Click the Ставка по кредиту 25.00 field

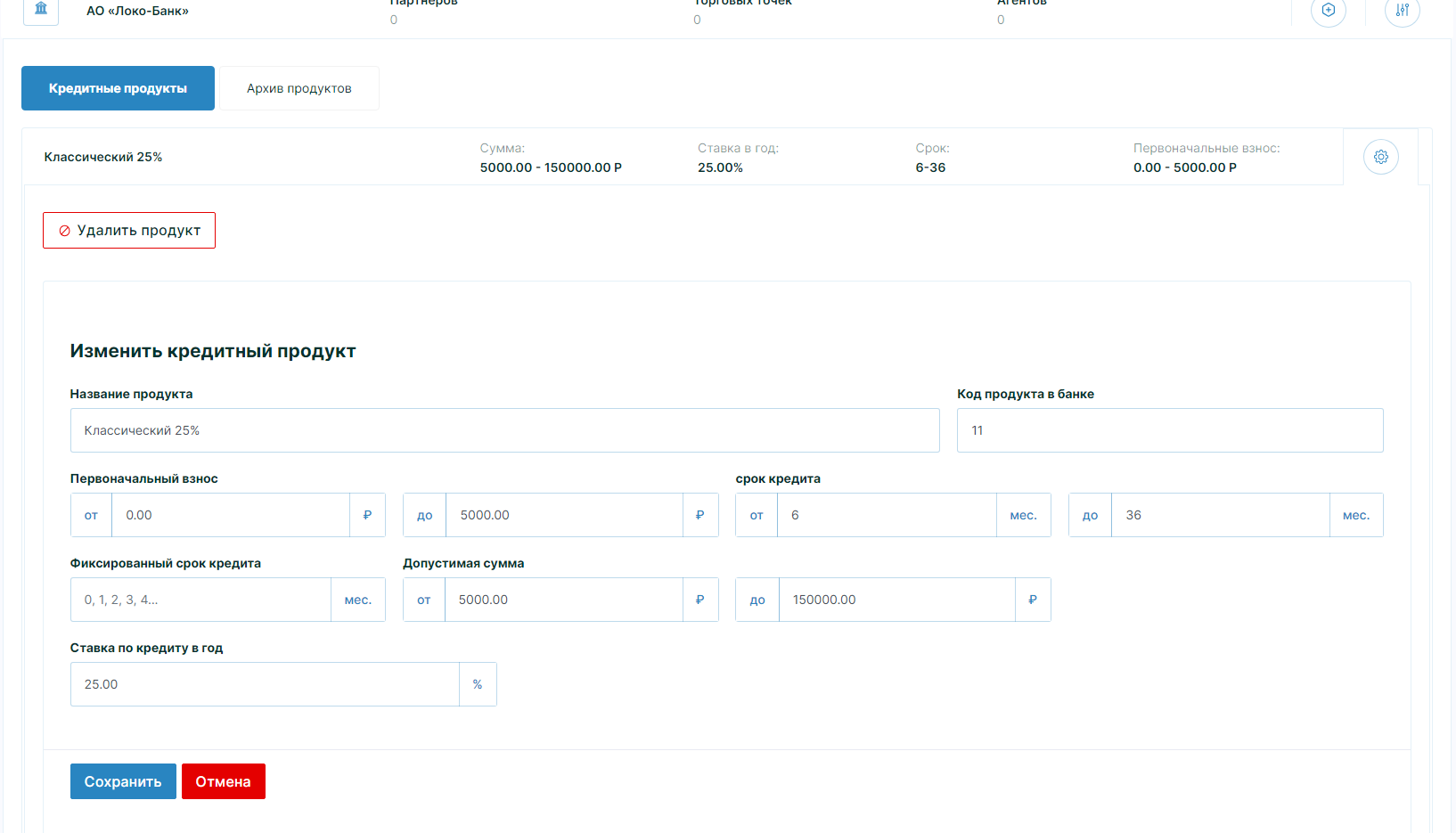tap(265, 684)
